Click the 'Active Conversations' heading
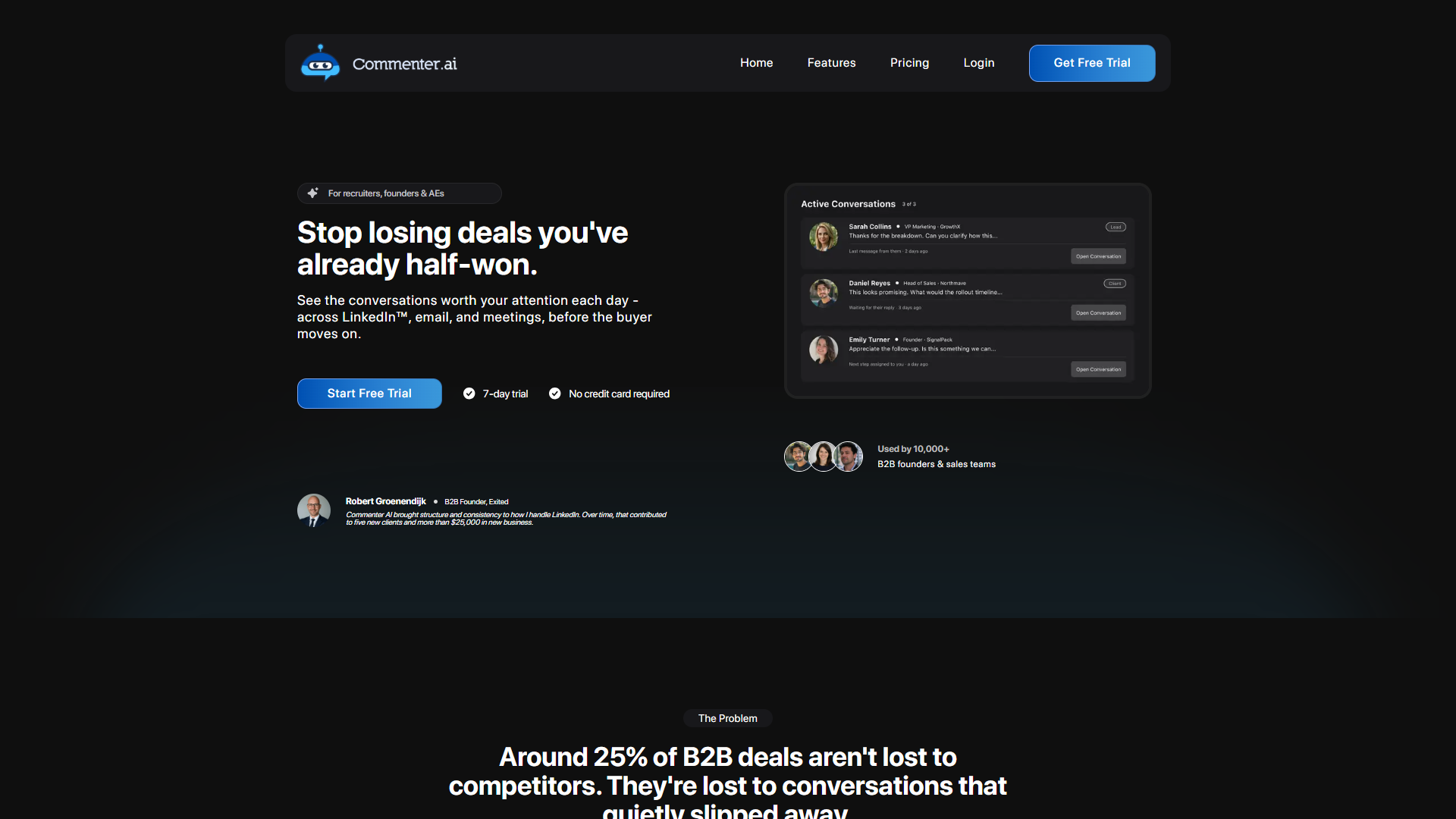 tap(848, 204)
